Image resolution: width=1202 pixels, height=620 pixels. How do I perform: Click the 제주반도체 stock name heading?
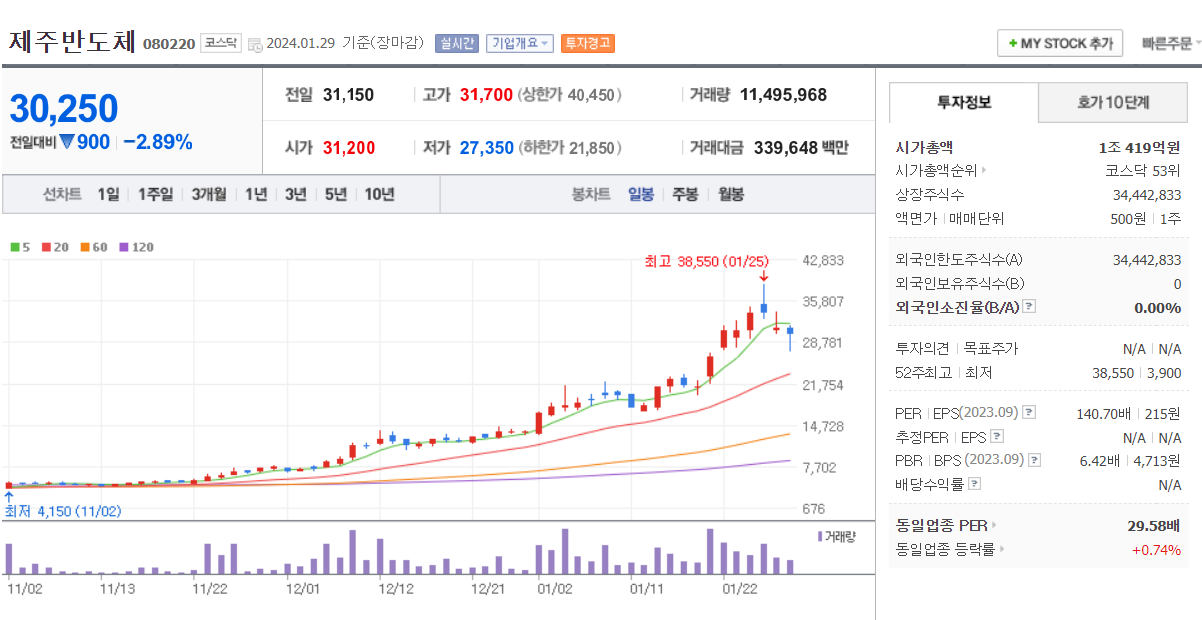click(71, 42)
